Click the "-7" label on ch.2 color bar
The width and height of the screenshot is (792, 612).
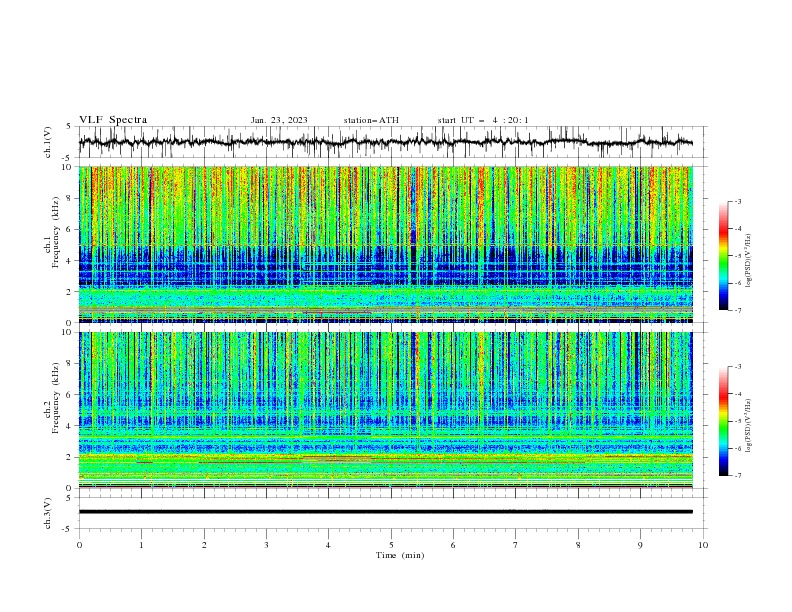[737, 476]
